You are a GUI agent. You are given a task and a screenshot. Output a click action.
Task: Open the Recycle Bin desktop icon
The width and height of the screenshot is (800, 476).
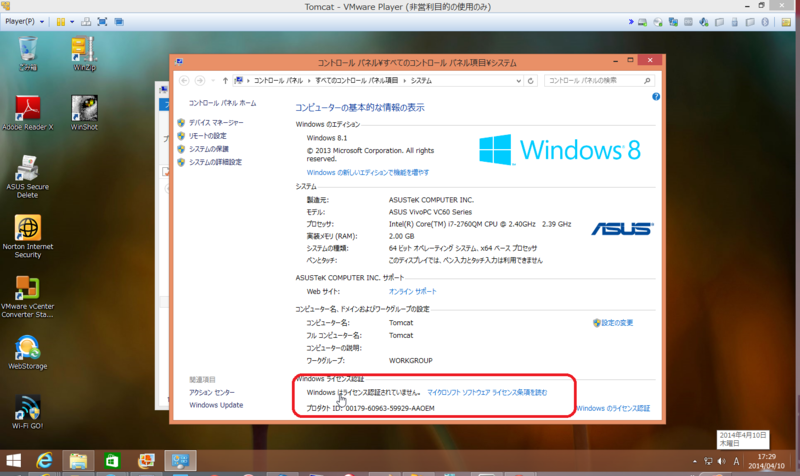[x=28, y=53]
